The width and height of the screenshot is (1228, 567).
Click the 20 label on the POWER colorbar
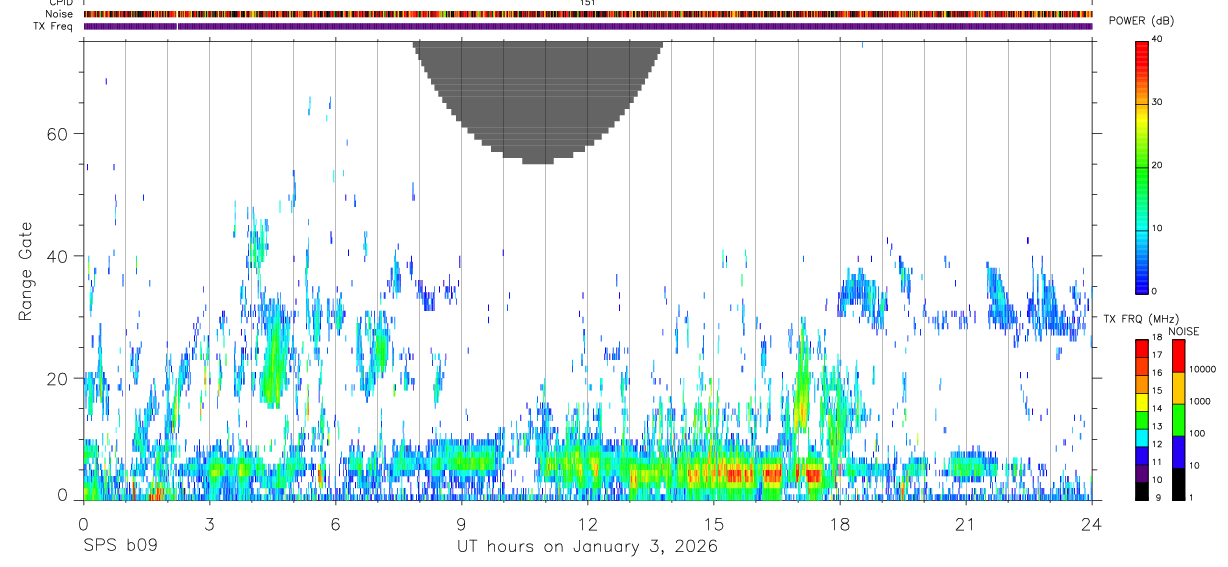1156,165
